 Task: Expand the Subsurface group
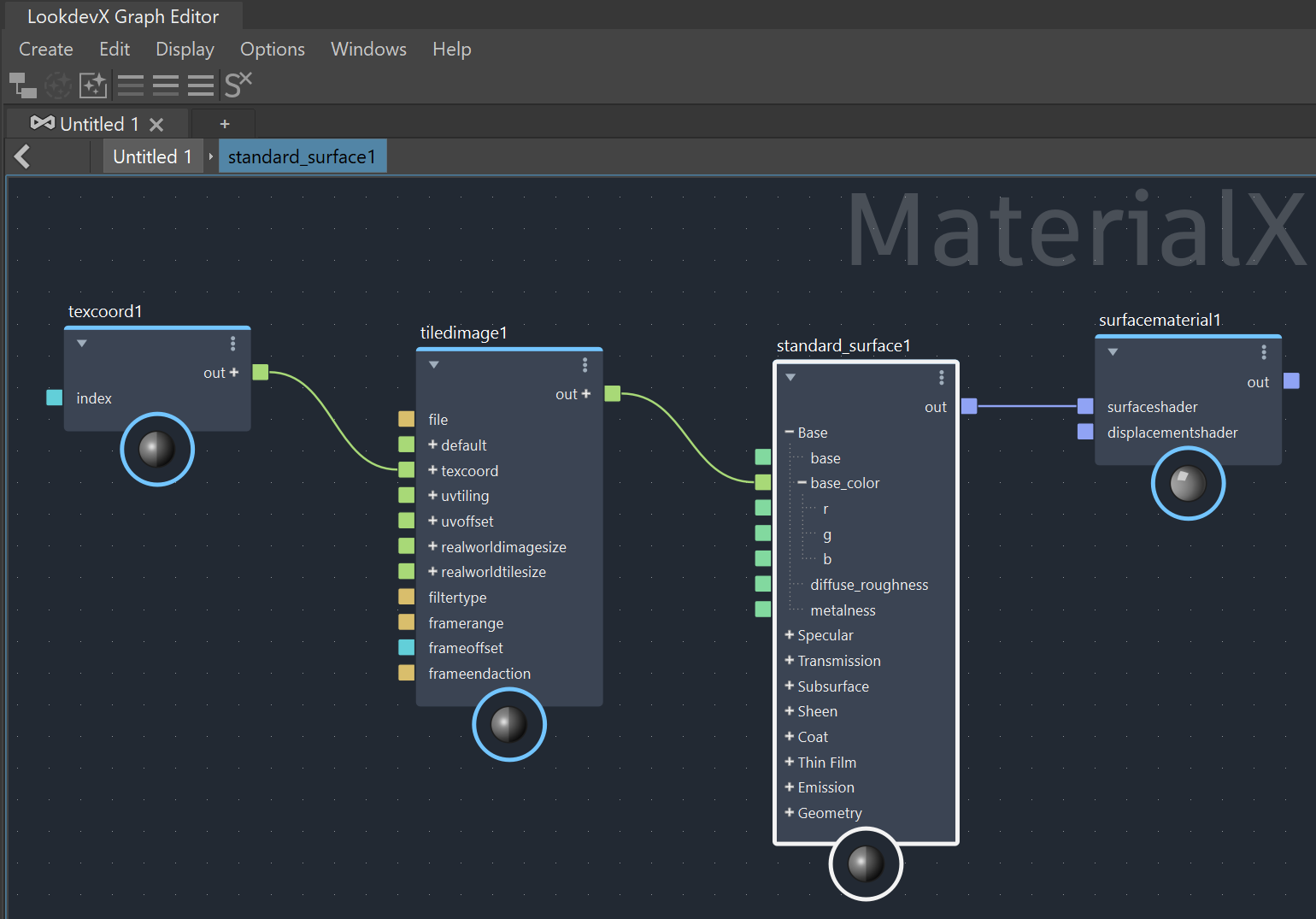790,686
